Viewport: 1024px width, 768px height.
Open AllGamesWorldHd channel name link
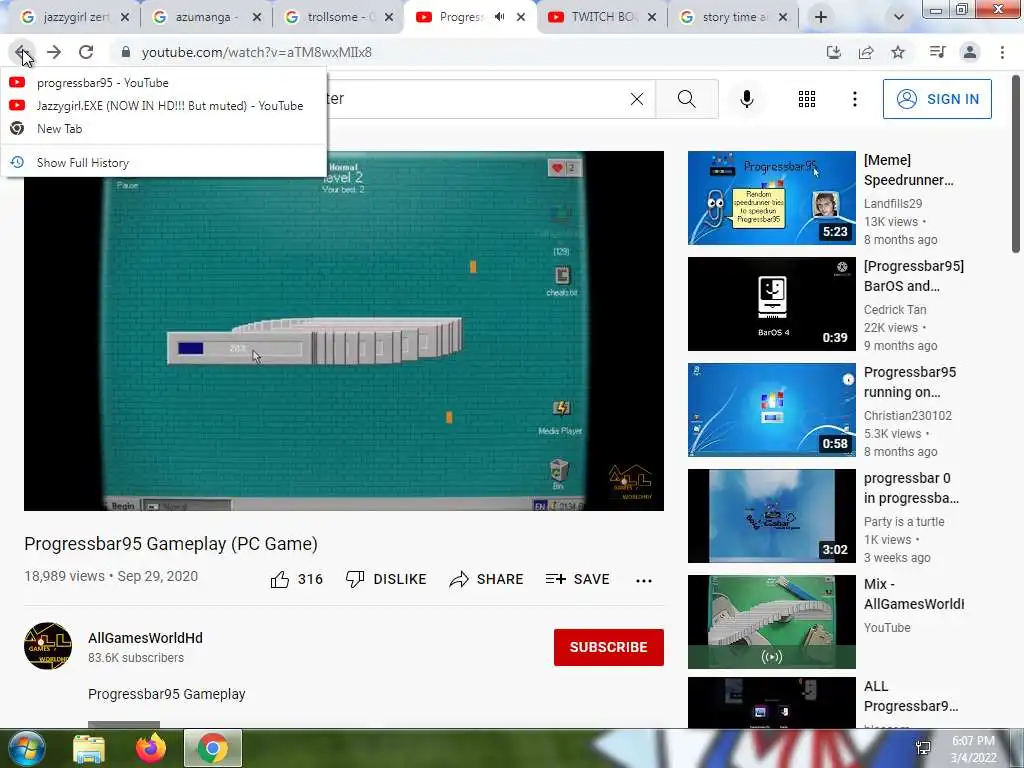coord(146,638)
